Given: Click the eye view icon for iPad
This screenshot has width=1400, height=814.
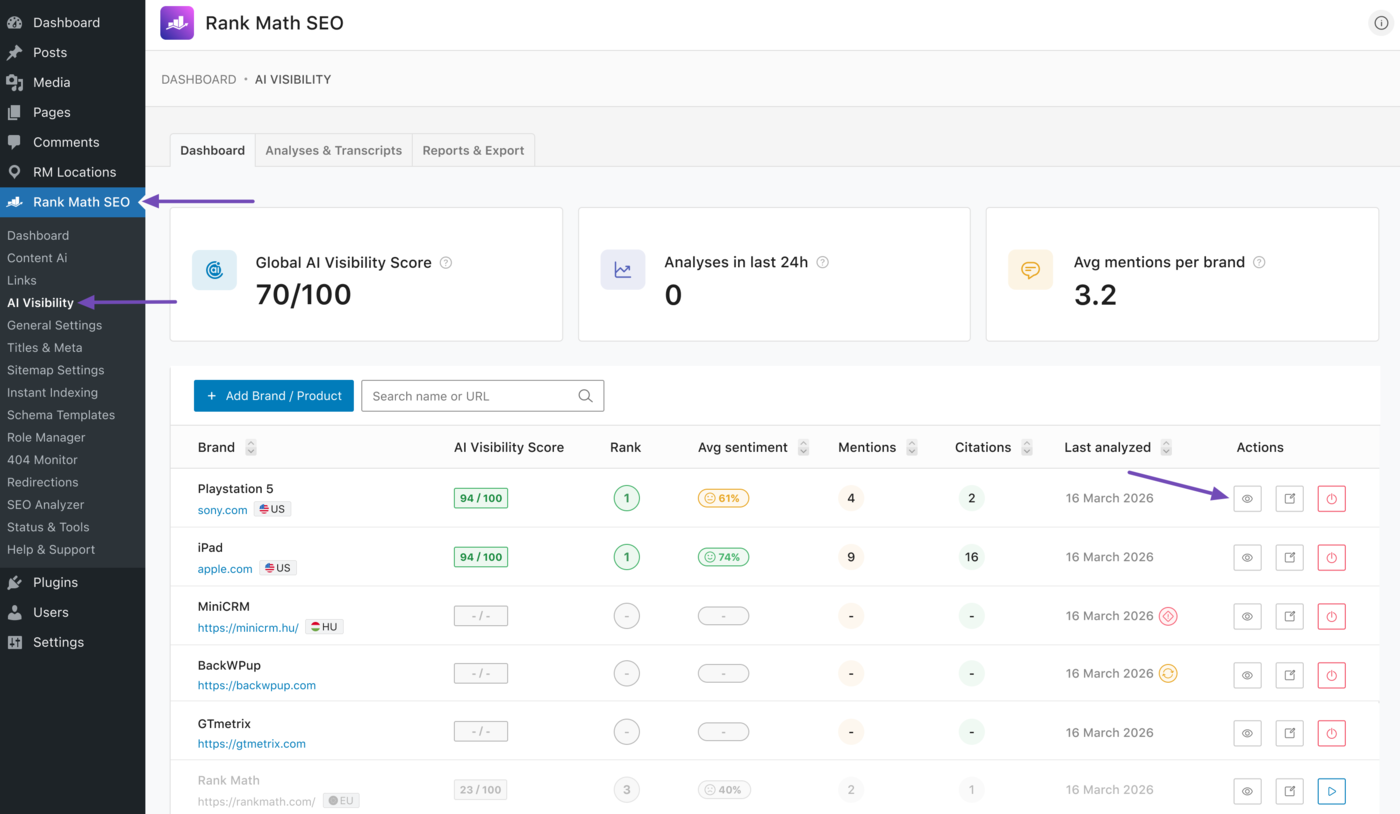Looking at the screenshot, I should (1247, 557).
